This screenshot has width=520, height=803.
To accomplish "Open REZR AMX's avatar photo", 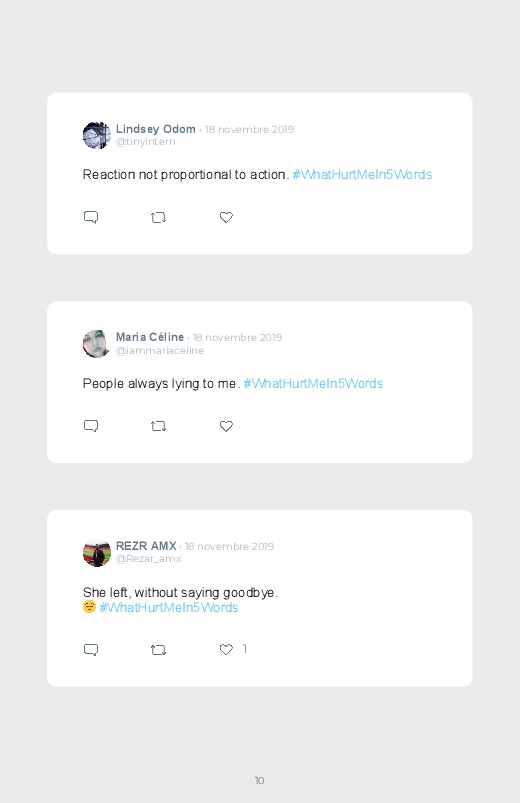I will tap(97, 553).
